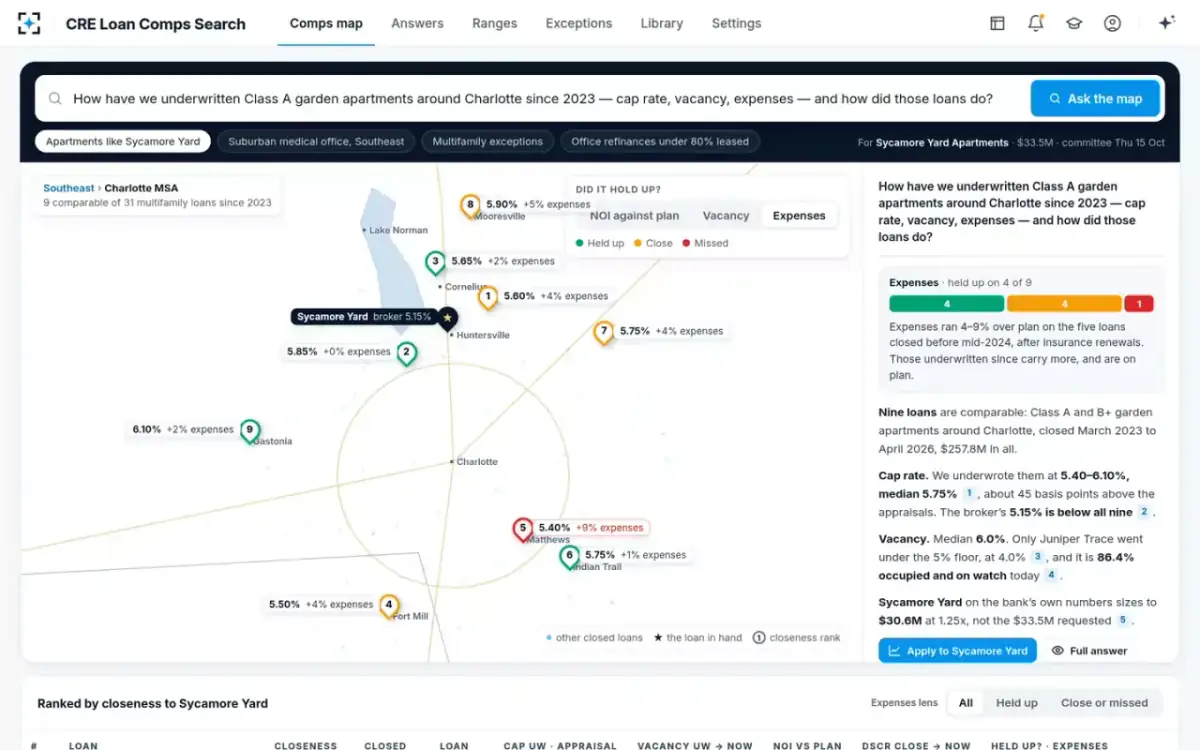Open citation 5 after $33.5M requested
The height and width of the screenshot is (750, 1200).
point(1123,620)
